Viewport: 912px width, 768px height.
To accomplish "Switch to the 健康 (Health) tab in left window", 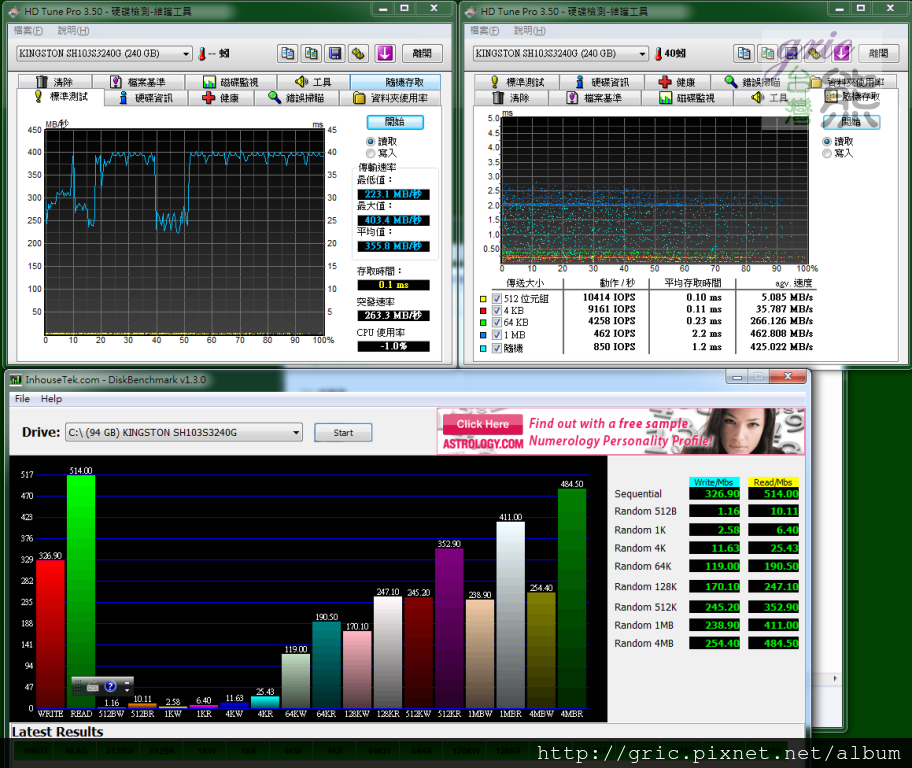I will tap(220, 98).
